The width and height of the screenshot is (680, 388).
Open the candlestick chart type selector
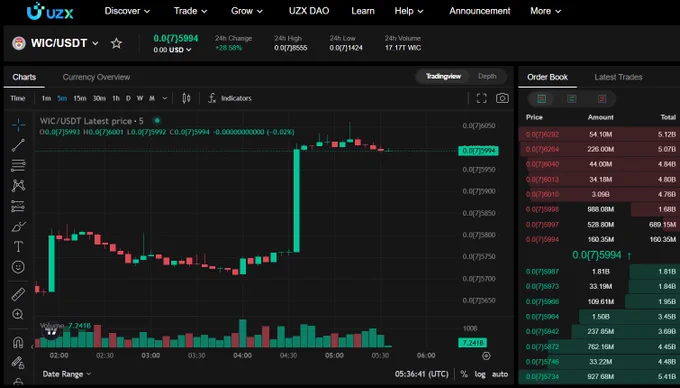pos(186,98)
